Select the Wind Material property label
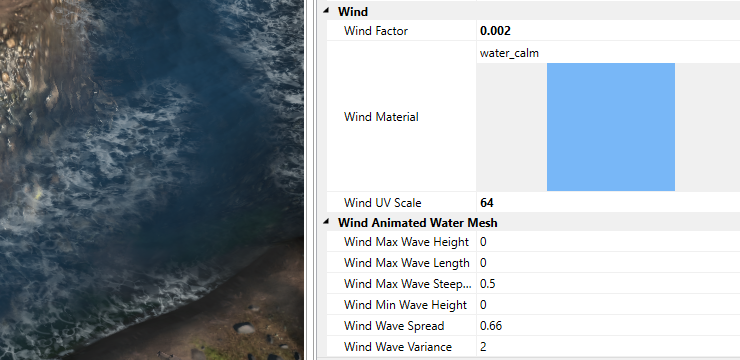 point(381,117)
